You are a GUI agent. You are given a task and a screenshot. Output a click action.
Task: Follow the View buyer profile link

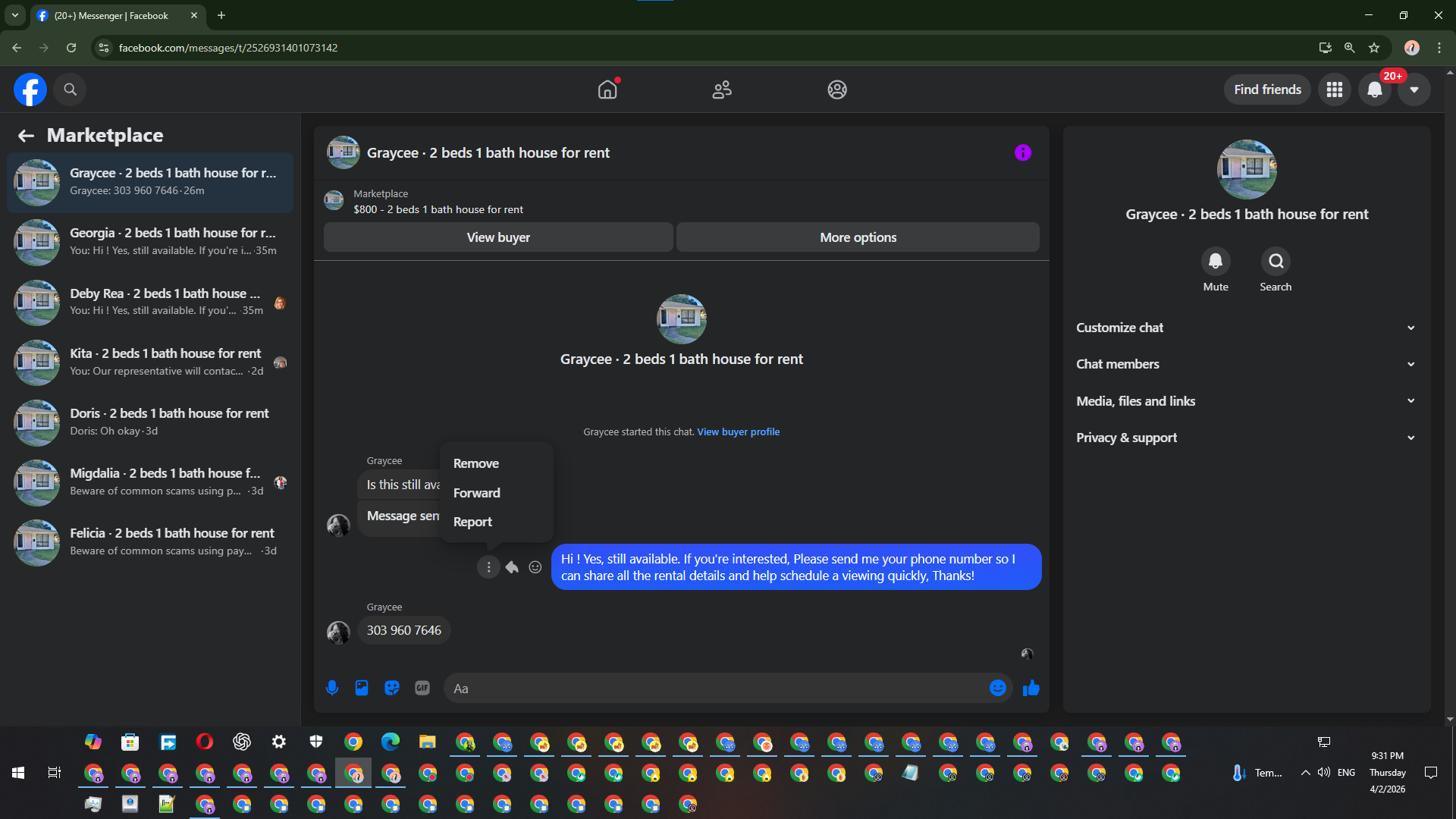738,431
